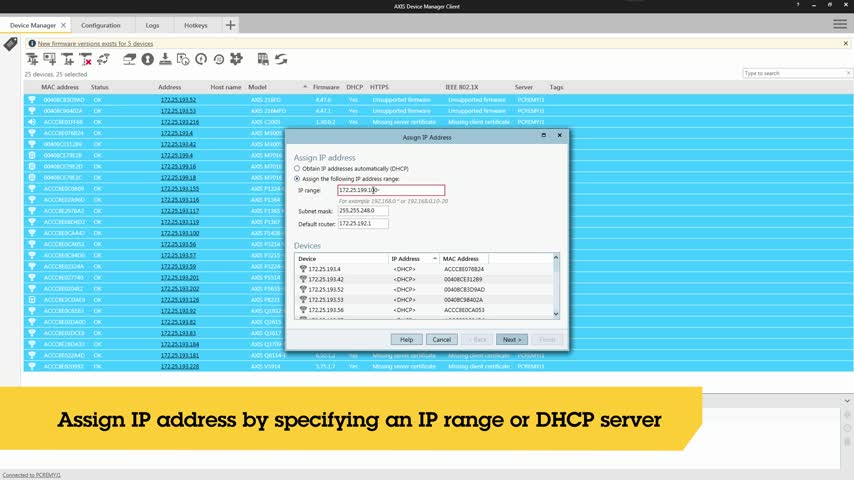The width and height of the screenshot is (854, 480).
Task: Select device 172.25.193.42 in the dialog list
Action: 425,279
